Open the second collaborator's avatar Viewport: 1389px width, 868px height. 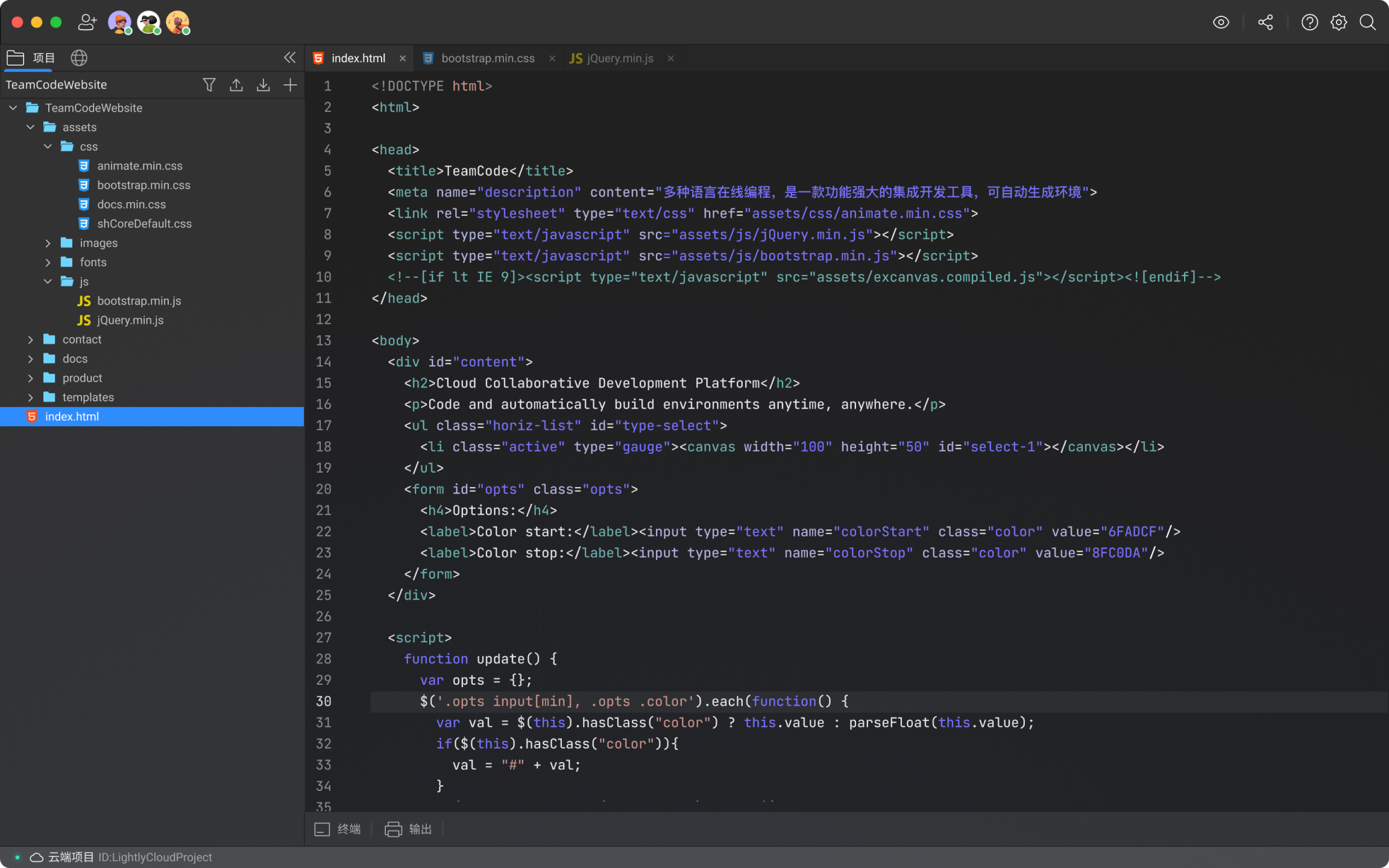pyautogui.click(x=148, y=22)
